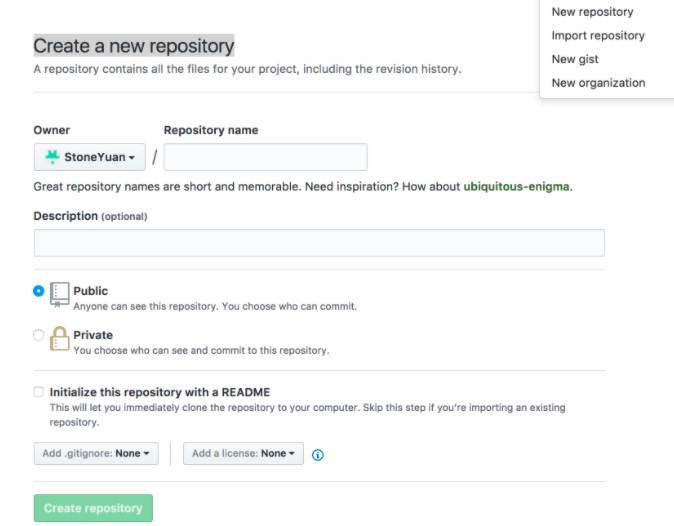674x526 pixels.
Task: Select the Private radio button
Action: coord(39,336)
